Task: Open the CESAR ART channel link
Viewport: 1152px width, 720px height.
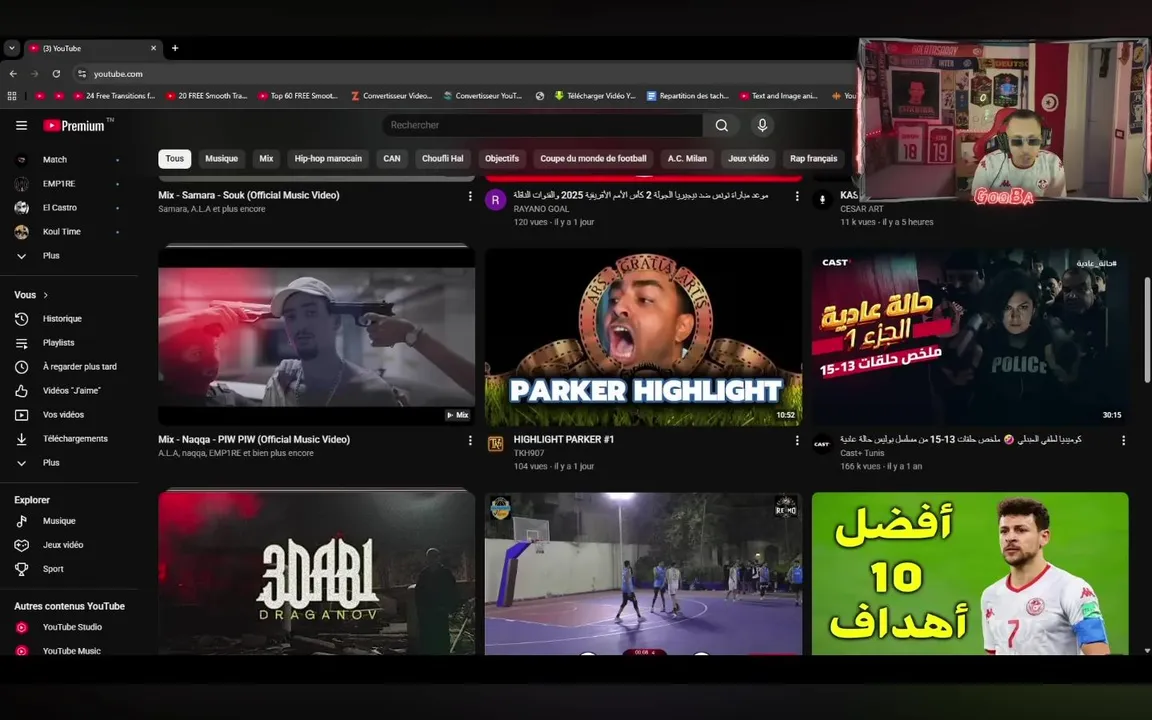Action: pyautogui.click(x=862, y=209)
